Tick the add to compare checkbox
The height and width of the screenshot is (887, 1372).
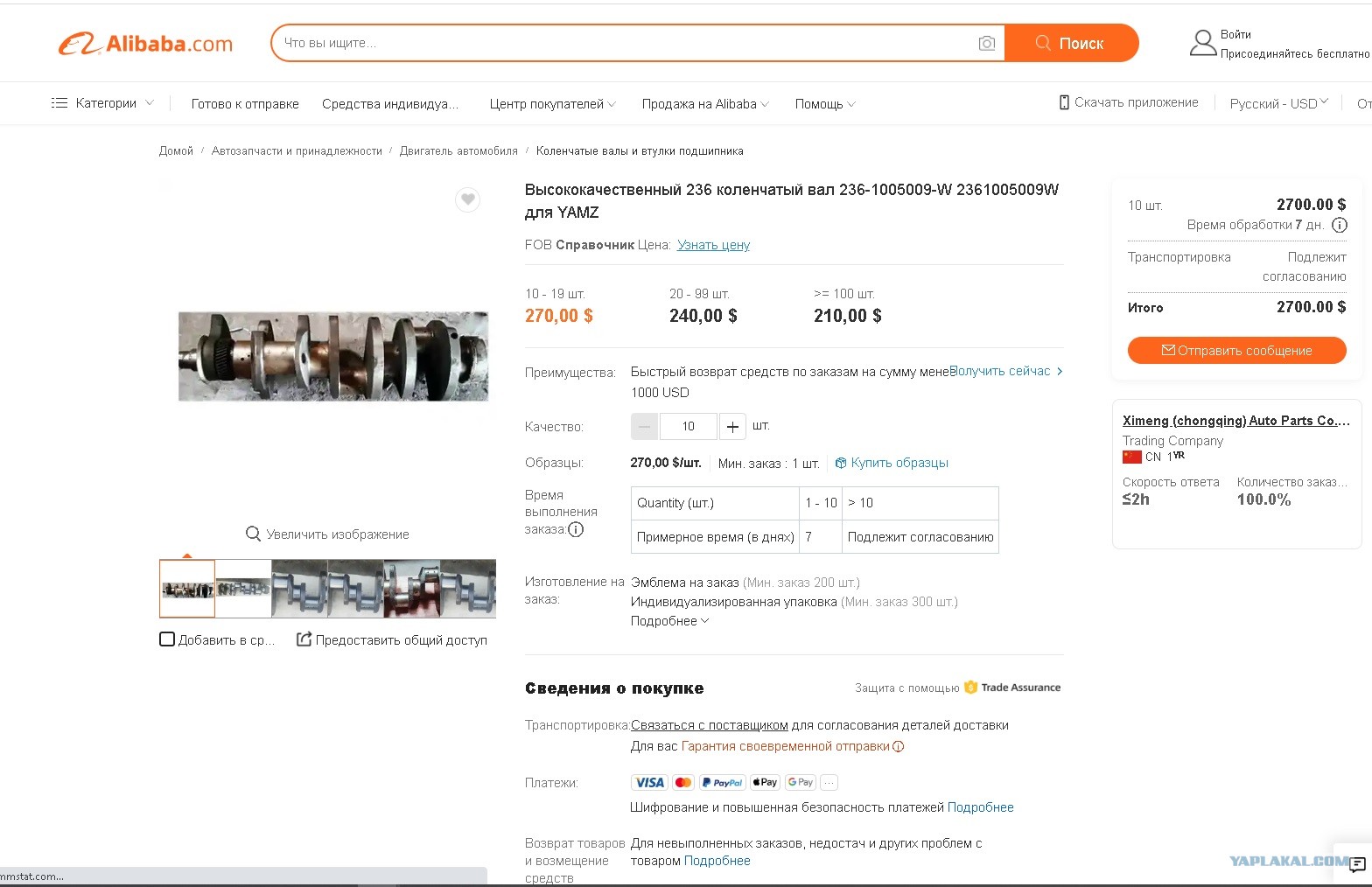(x=167, y=639)
